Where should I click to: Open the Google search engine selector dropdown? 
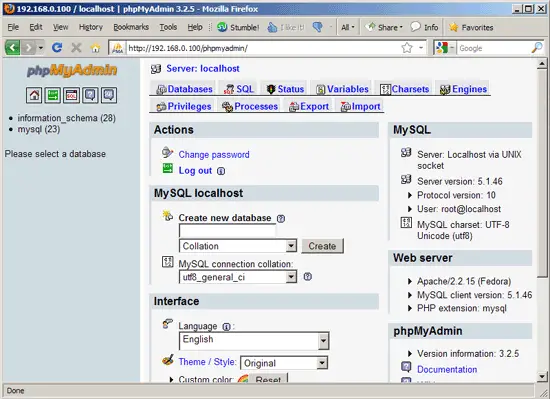tap(445, 48)
